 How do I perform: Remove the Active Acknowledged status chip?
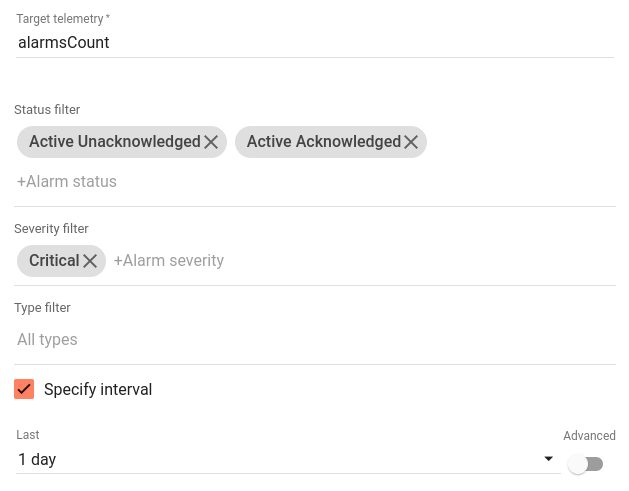[x=411, y=142]
